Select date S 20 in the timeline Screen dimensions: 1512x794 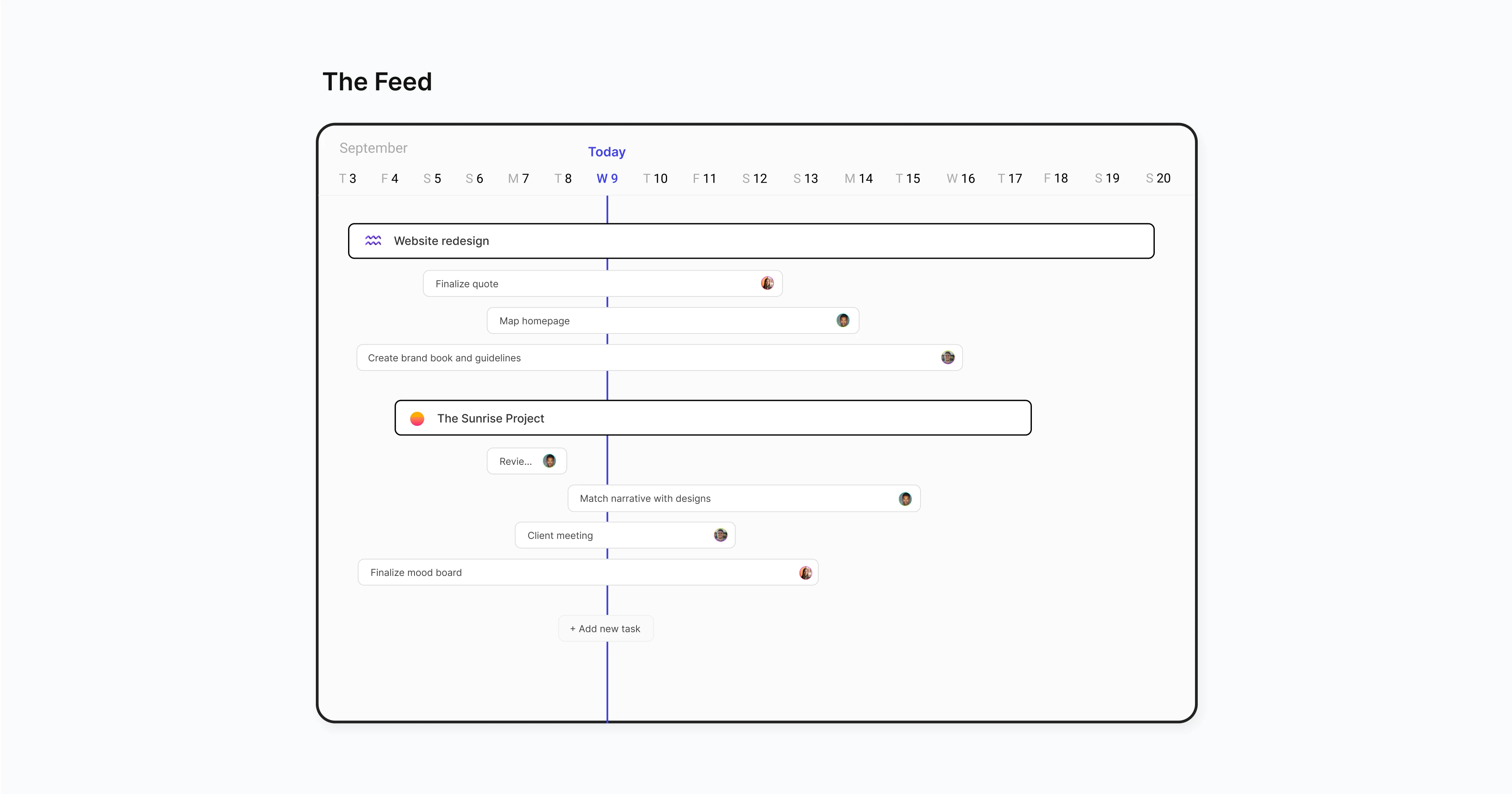tap(1158, 178)
